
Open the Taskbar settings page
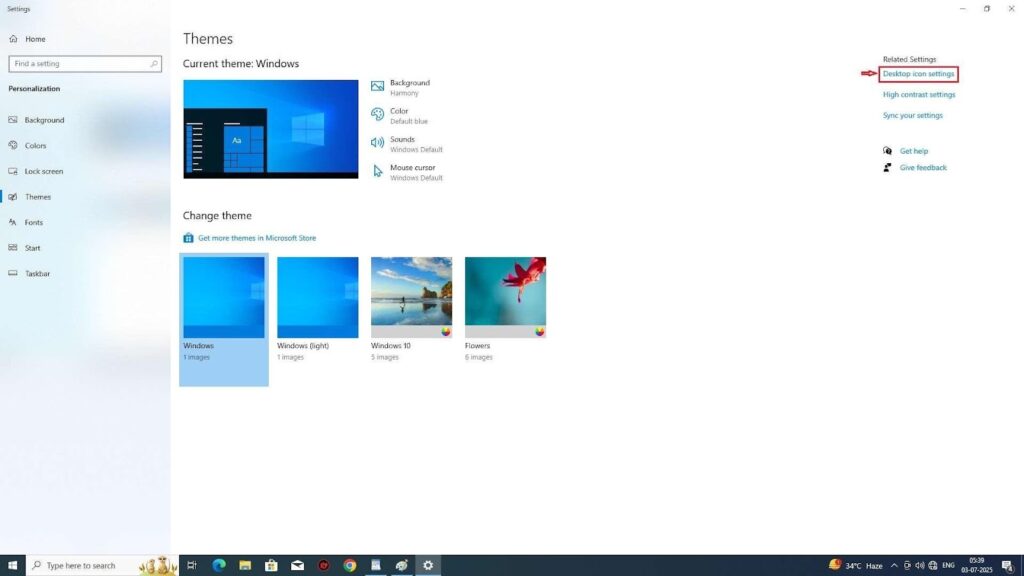click(37, 273)
